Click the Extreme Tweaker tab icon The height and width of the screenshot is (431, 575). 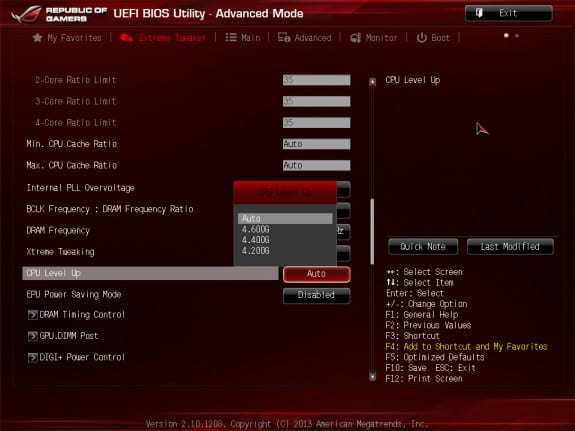(126, 38)
